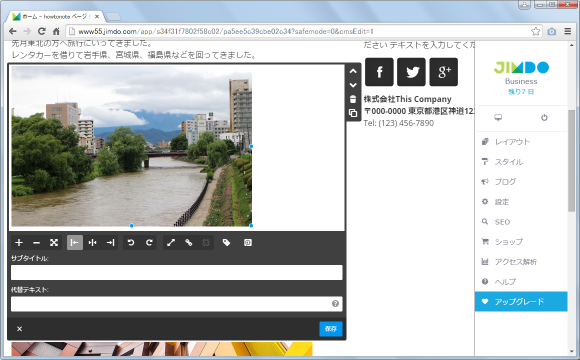Viewport: 580px width, 360px height.
Task: Toggle the enlarge-on-click arrows icon
Action: (x=171, y=243)
